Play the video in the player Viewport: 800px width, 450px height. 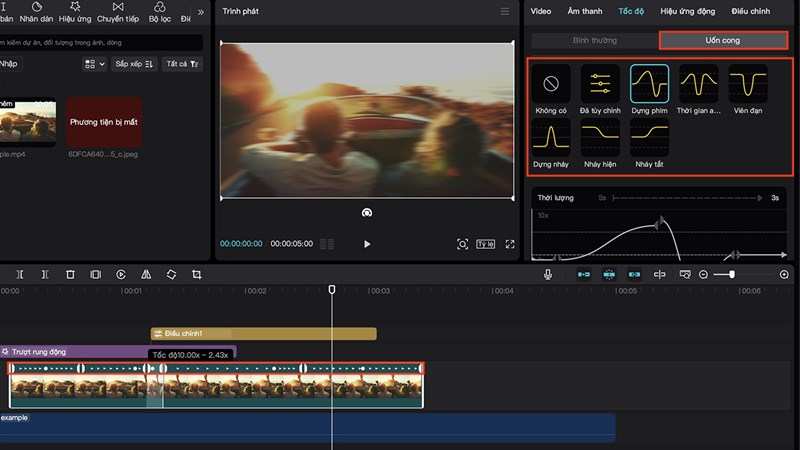pyautogui.click(x=367, y=244)
